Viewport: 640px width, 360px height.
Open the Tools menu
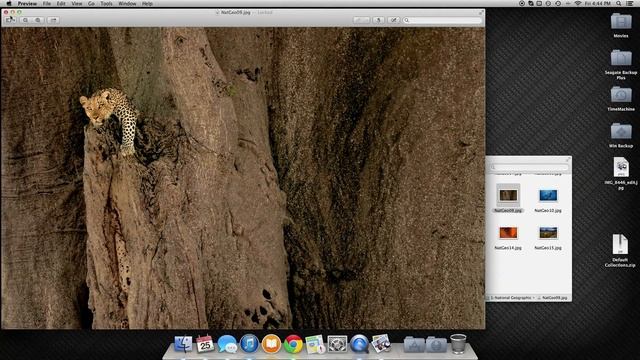[x=106, y=3]
